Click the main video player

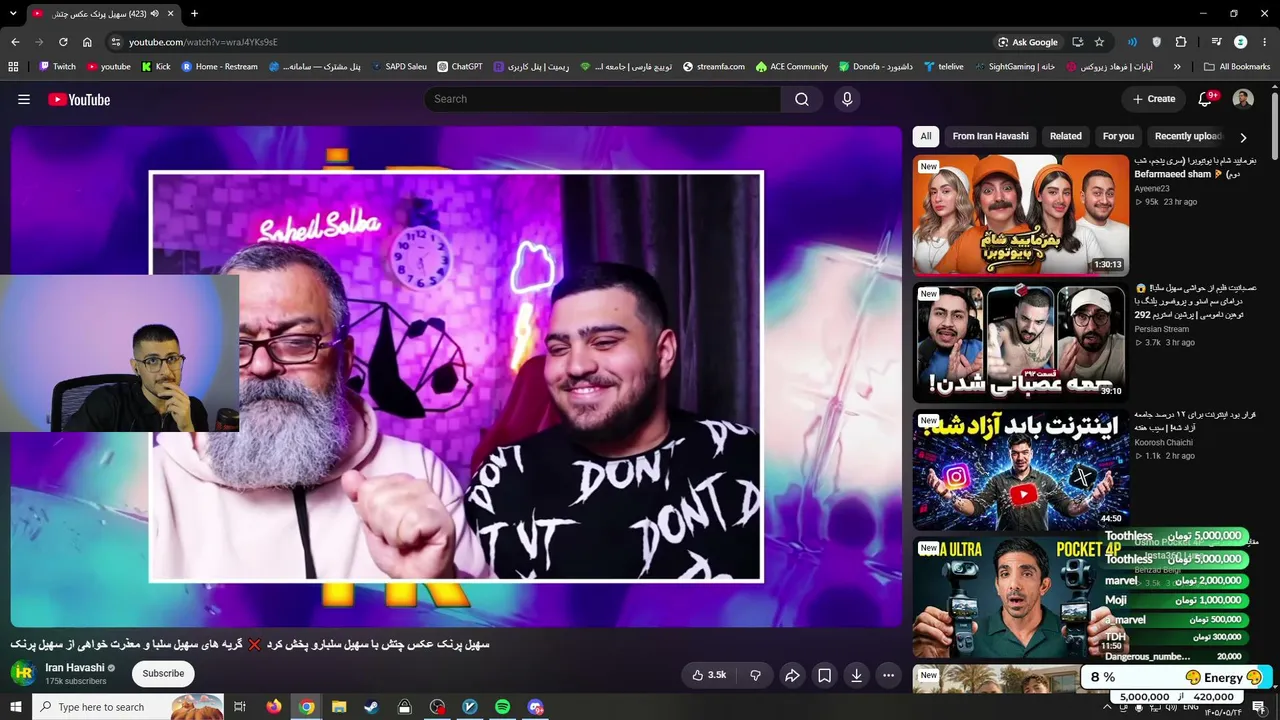tap(456, 376)
